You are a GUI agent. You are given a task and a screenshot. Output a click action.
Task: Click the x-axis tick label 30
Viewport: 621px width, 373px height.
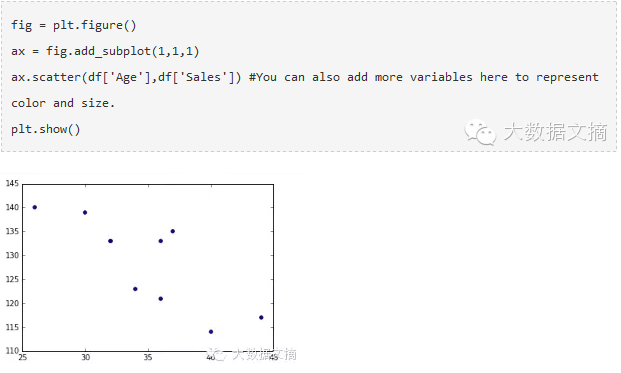[86, 357]
